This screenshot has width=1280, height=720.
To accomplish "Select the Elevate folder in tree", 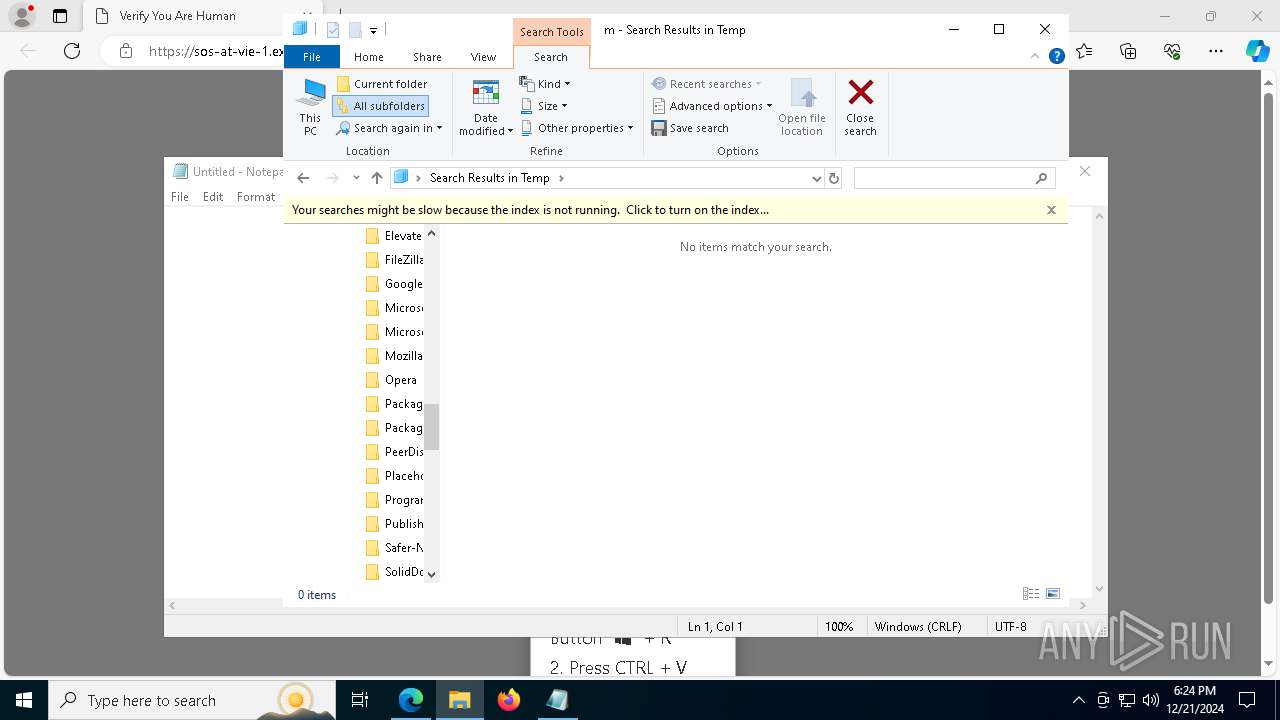I will click(394, 236).
